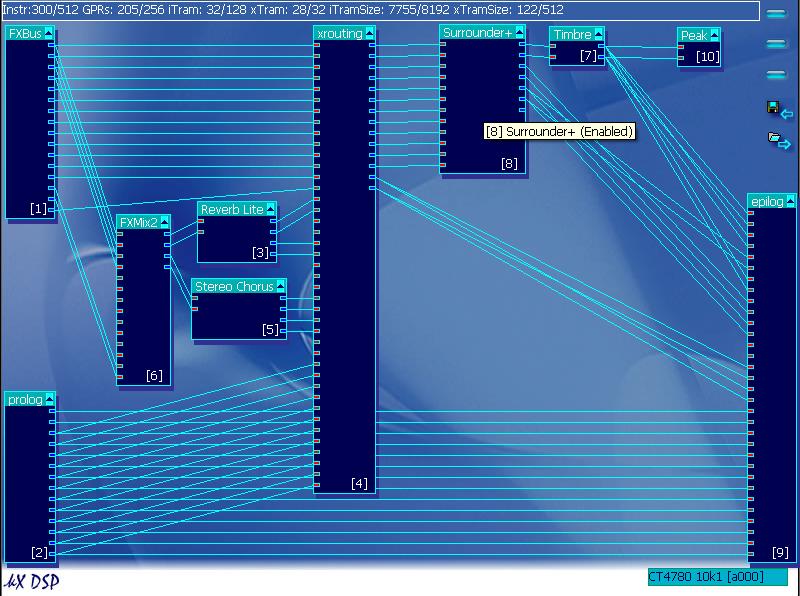
Task: Click the open folder load settings icon
Action: (x=774, y=139)
